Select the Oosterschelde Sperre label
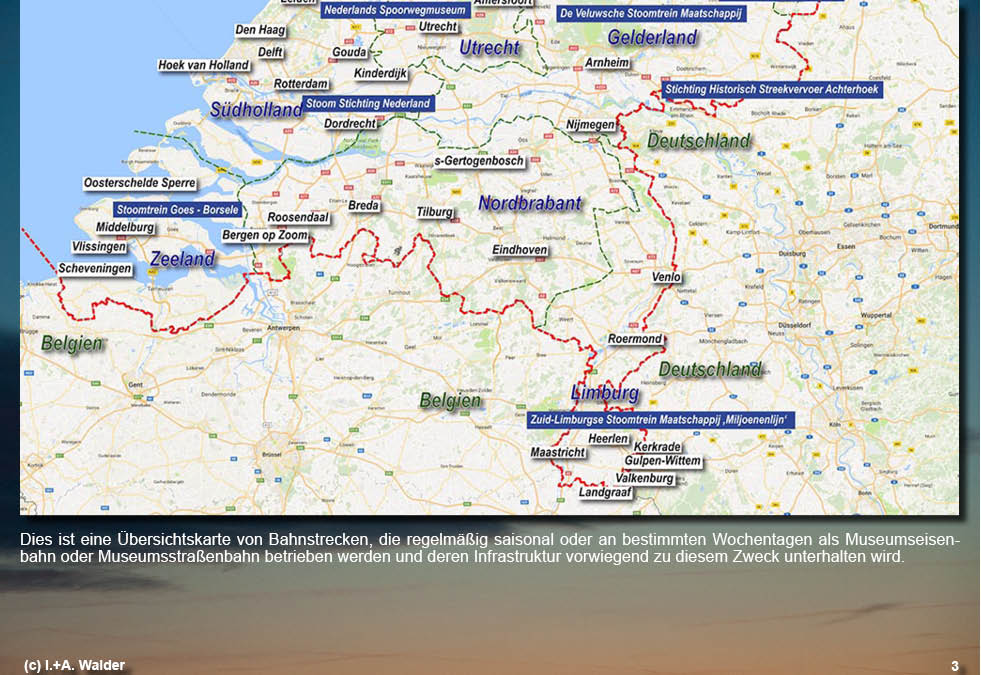 point(139,184)
